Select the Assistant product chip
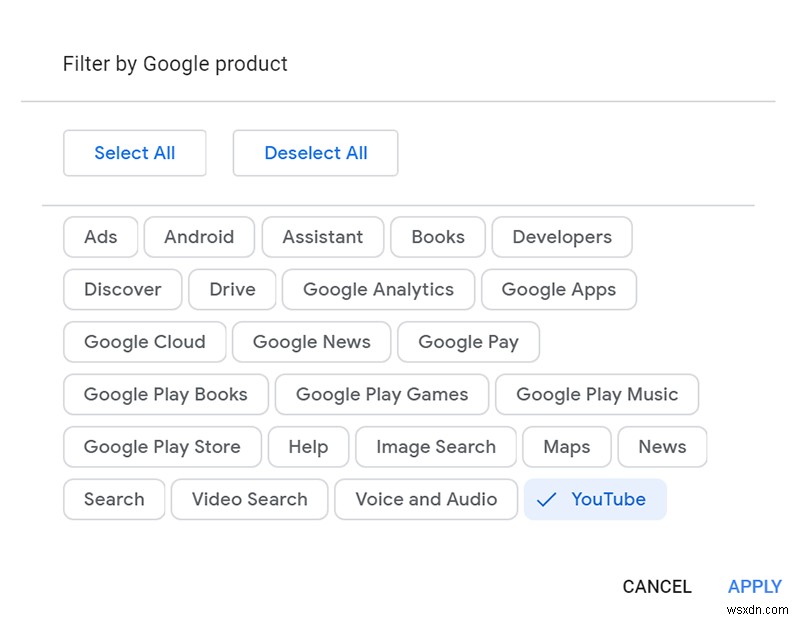The width and height of the screenshot is (800, 620). pyautogui.click(x=322, y=237)
